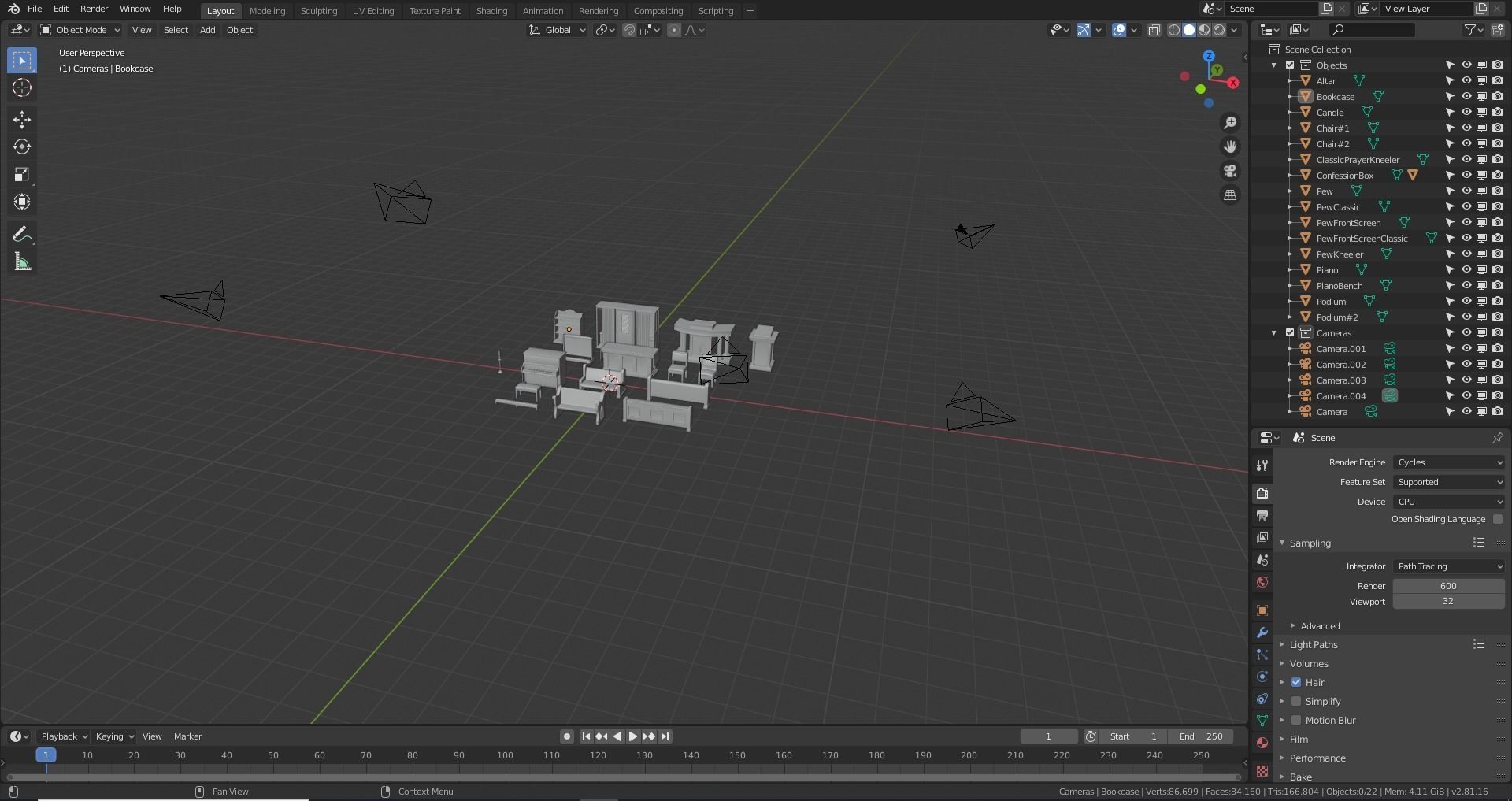1512x801 pixels.
Task: Click the End frame field 250
Action: click(x=1201, y=736)
